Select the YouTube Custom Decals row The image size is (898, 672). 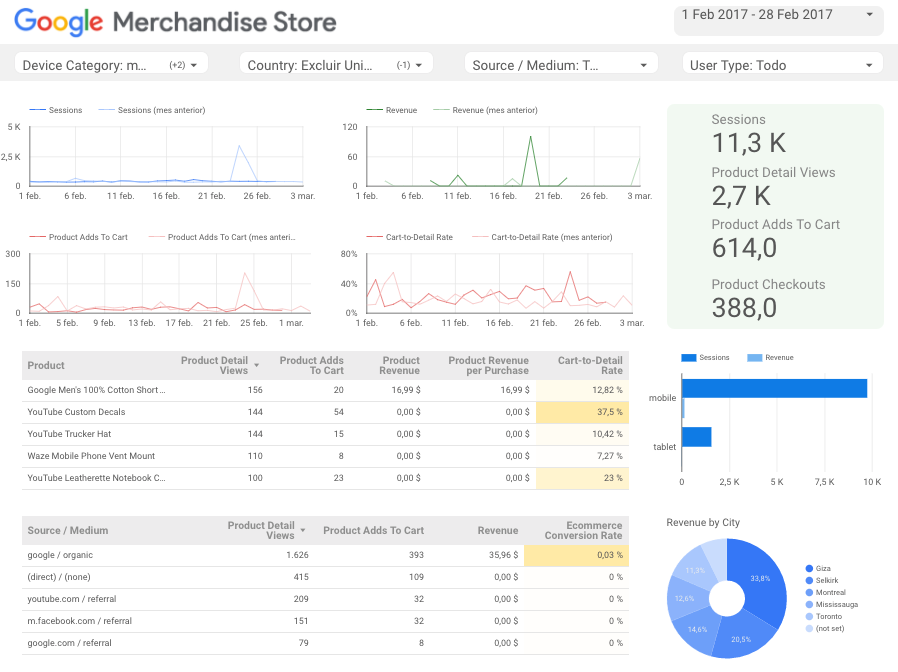[325, 412]
